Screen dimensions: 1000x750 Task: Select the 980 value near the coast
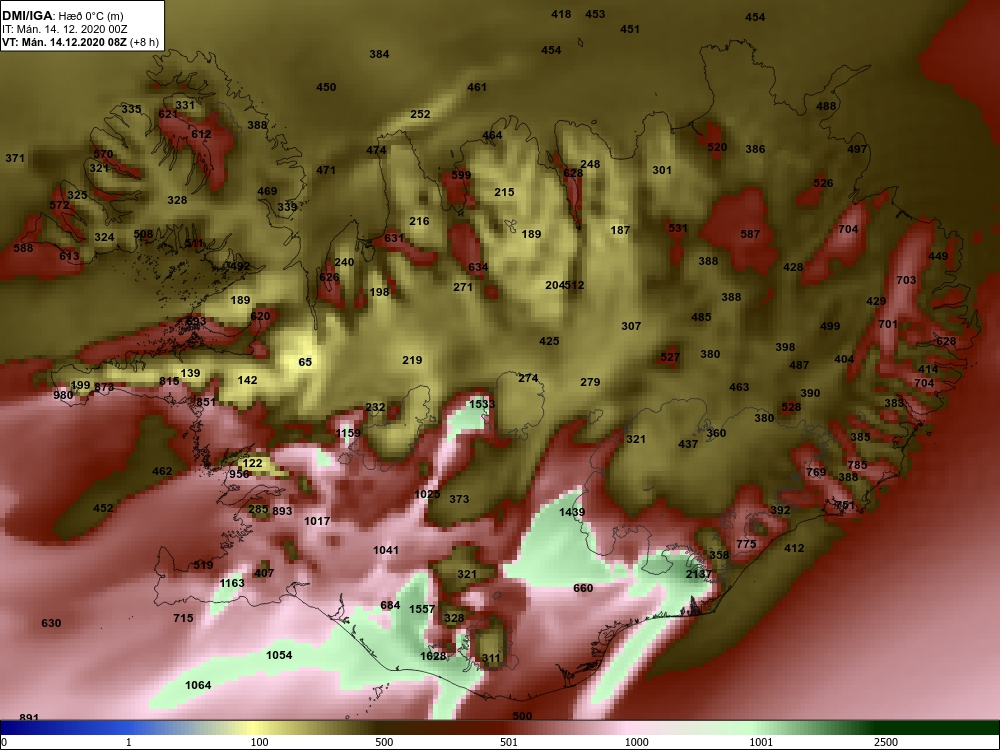(x=63, y=395)
